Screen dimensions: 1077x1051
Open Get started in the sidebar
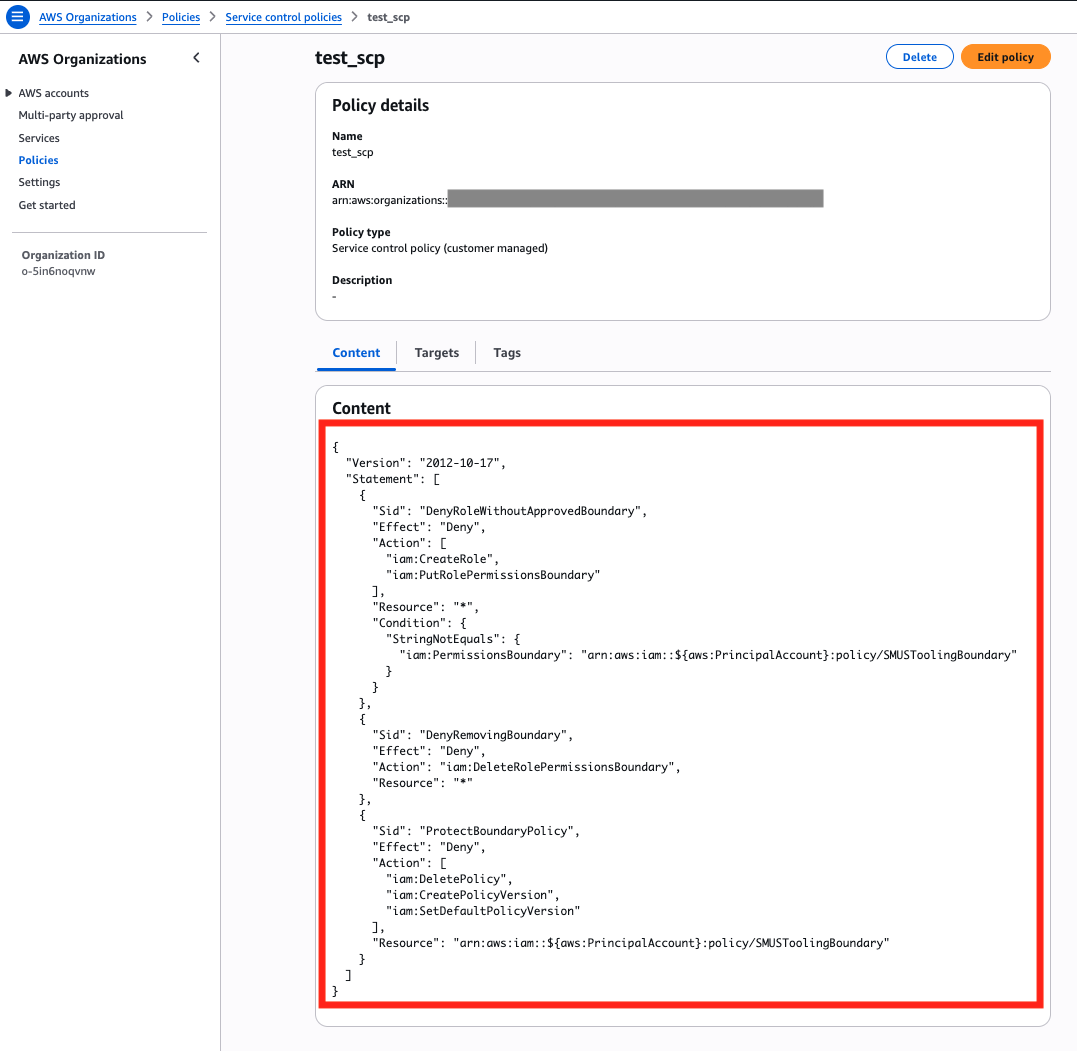pos(47,205)
